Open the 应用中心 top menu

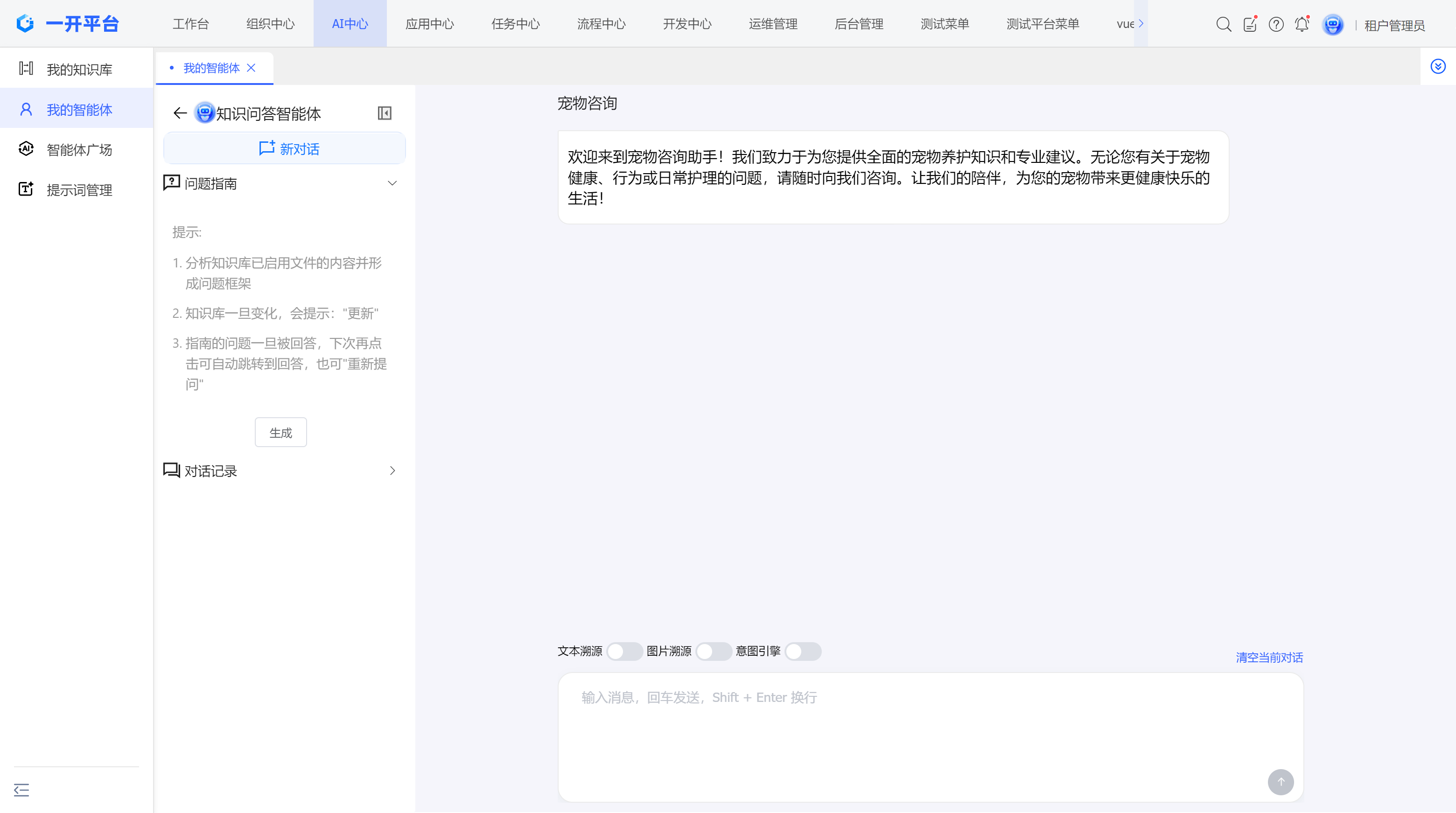click(429, 24)
